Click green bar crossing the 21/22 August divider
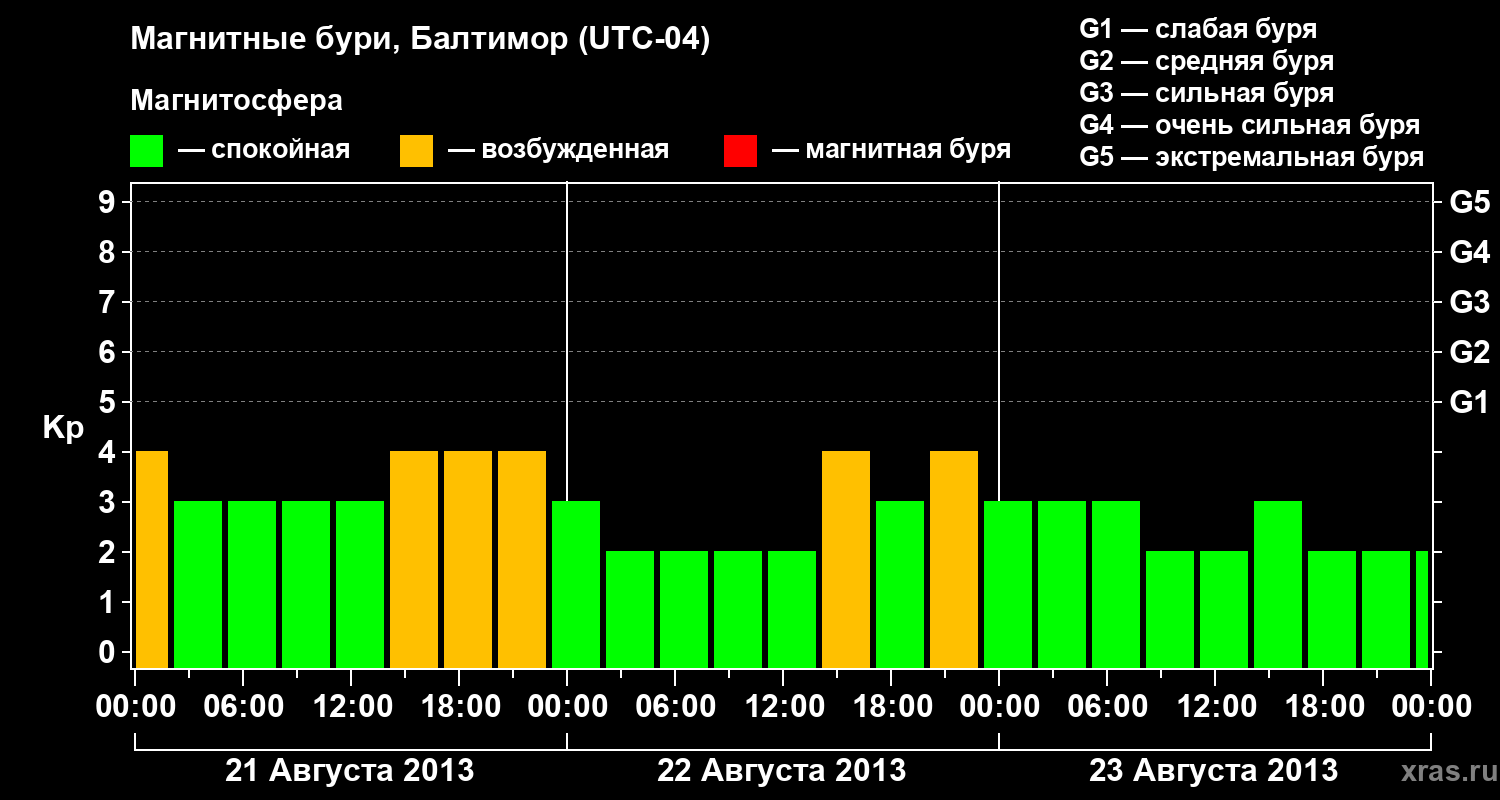This screenshot has height=800, width=1500. (x=576, y=585)
